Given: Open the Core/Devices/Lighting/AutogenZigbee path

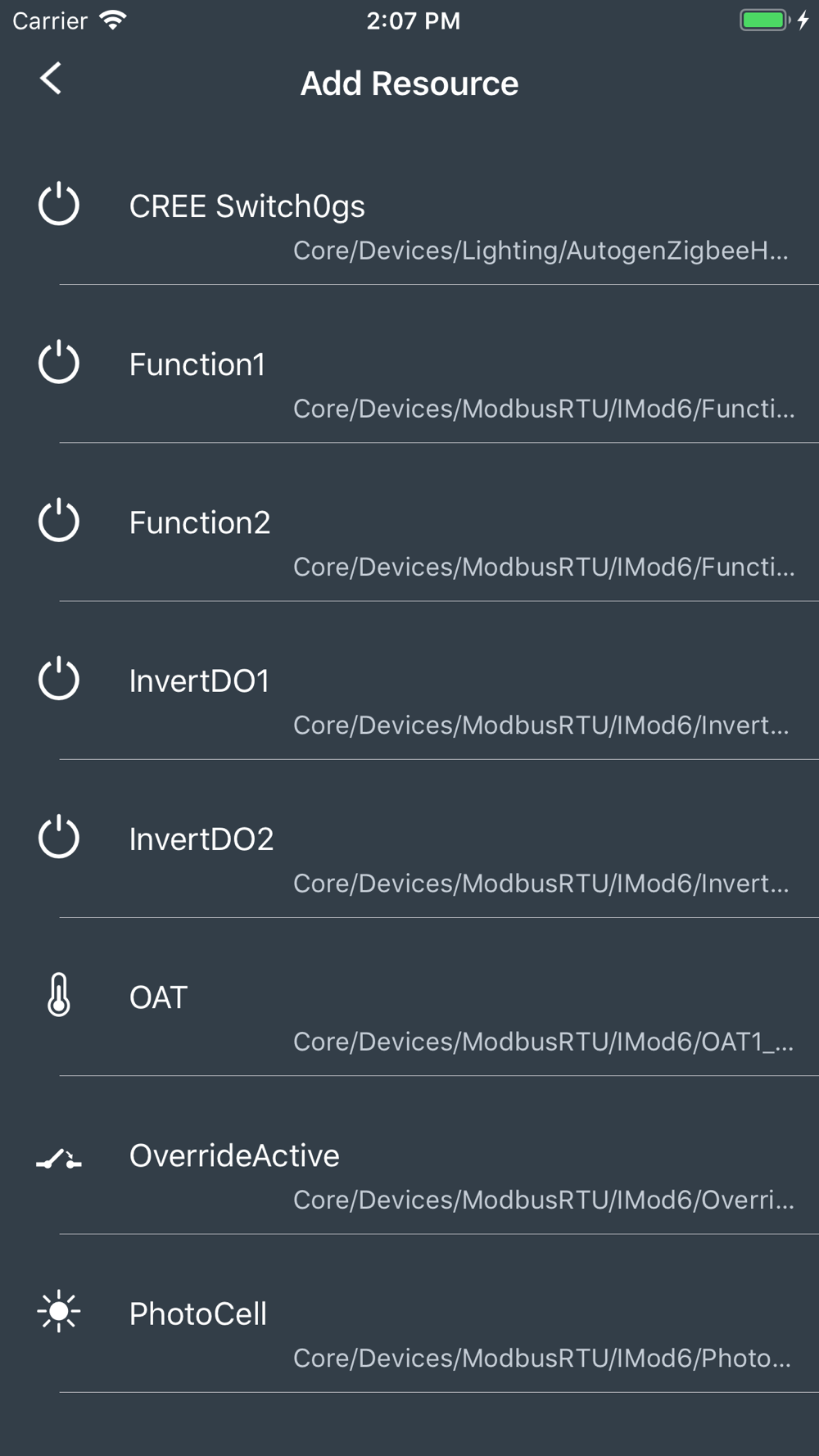Looking at the screenshot, I should (x=541, y=251).
